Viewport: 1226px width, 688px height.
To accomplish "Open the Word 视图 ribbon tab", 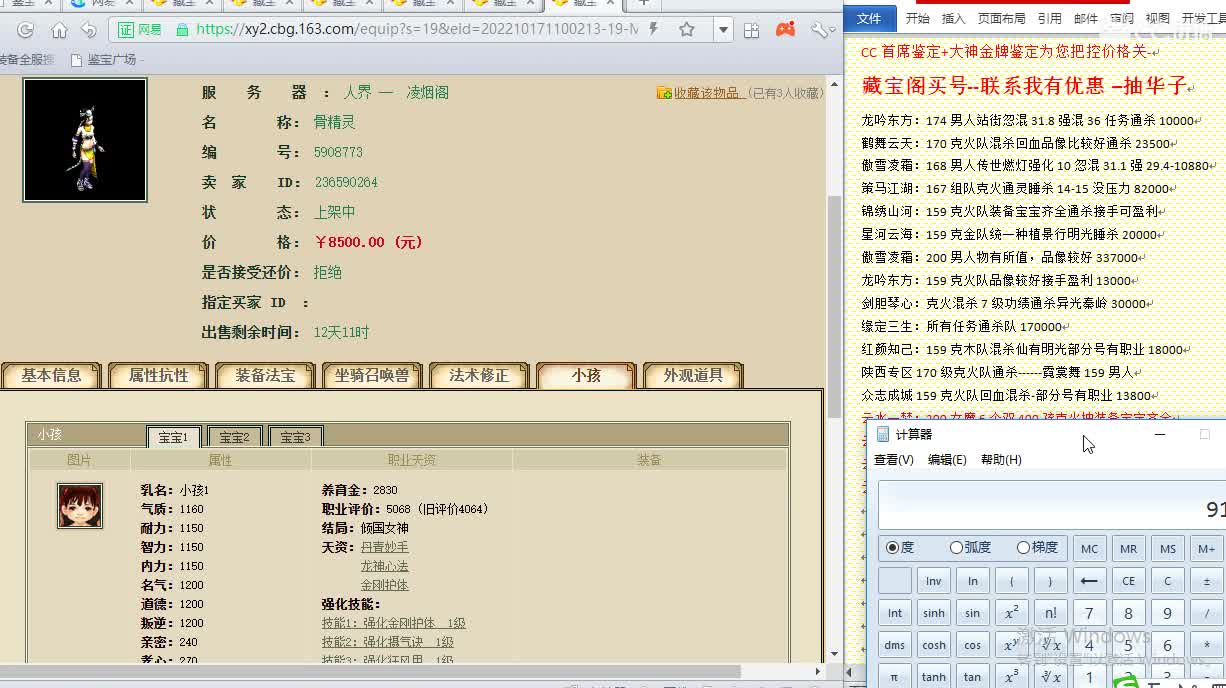I will click(1157, 18).
